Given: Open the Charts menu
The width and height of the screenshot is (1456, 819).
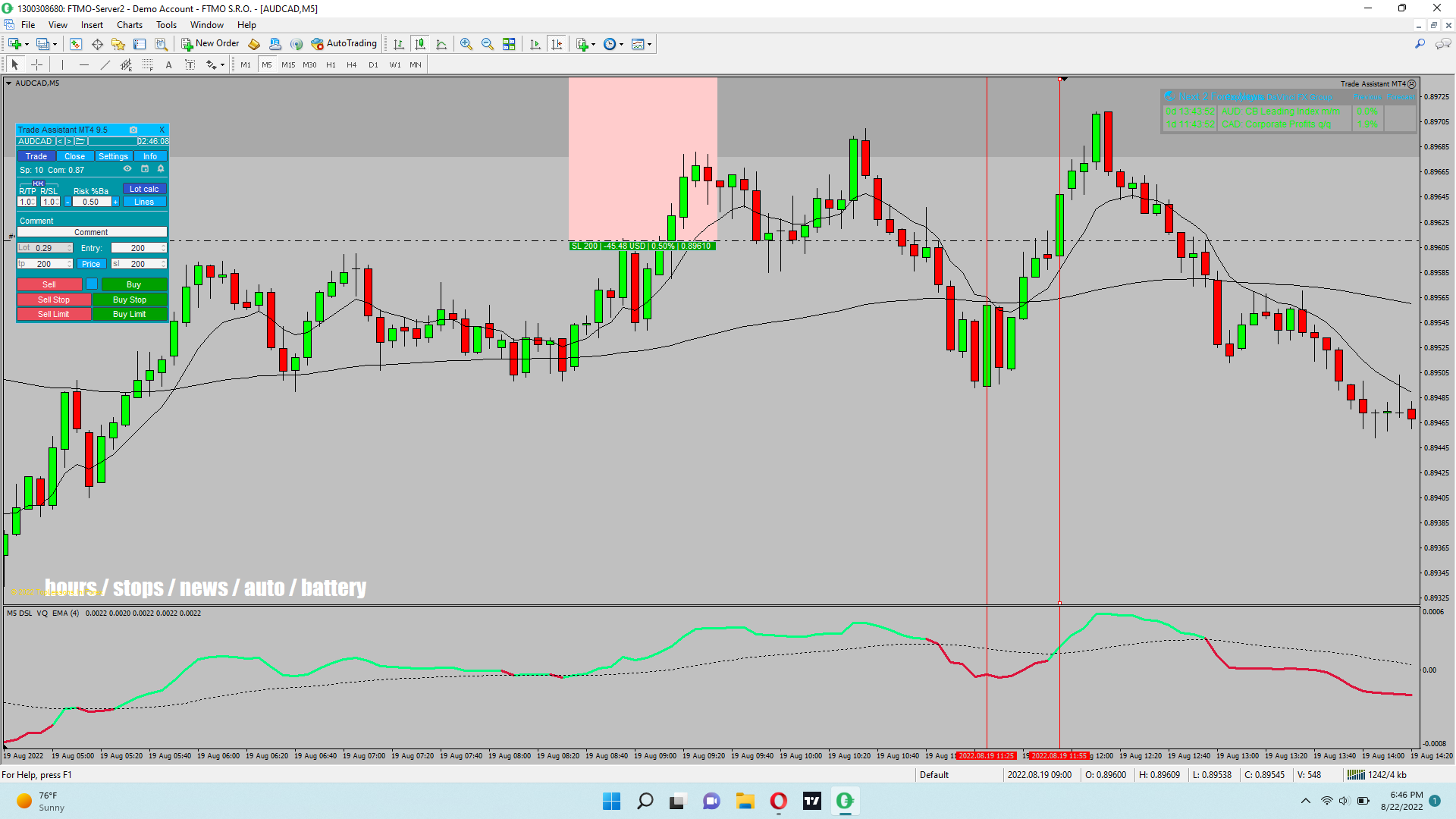Looking at the screenshot, I should point(129,25).
